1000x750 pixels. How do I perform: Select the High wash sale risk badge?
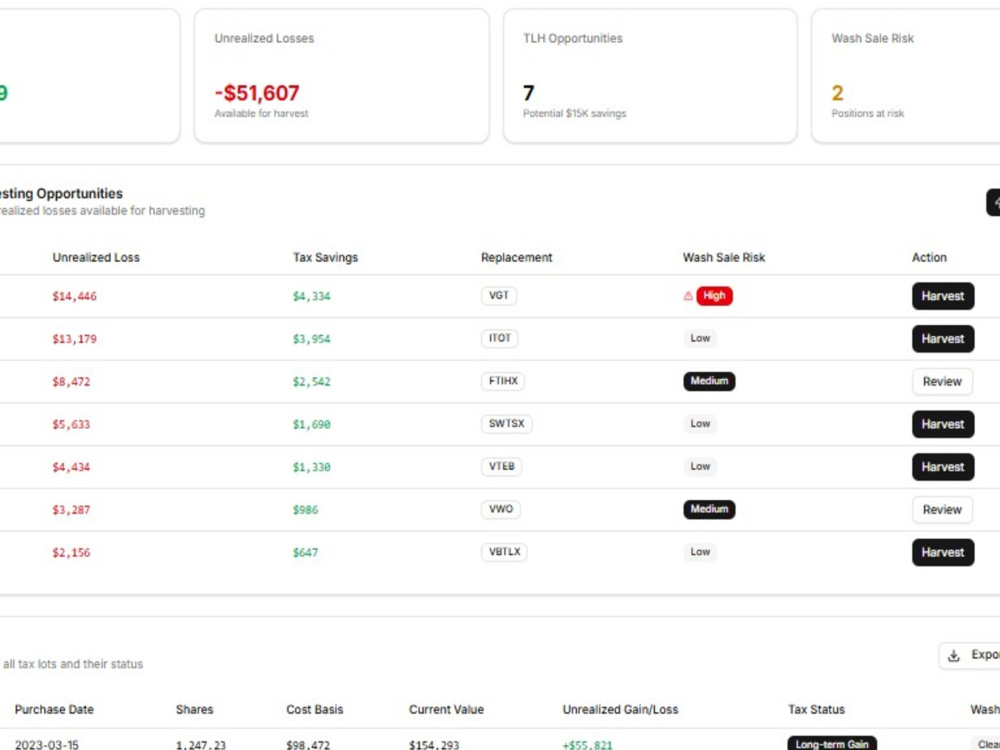pyautogui.click(x=714, y=296)
